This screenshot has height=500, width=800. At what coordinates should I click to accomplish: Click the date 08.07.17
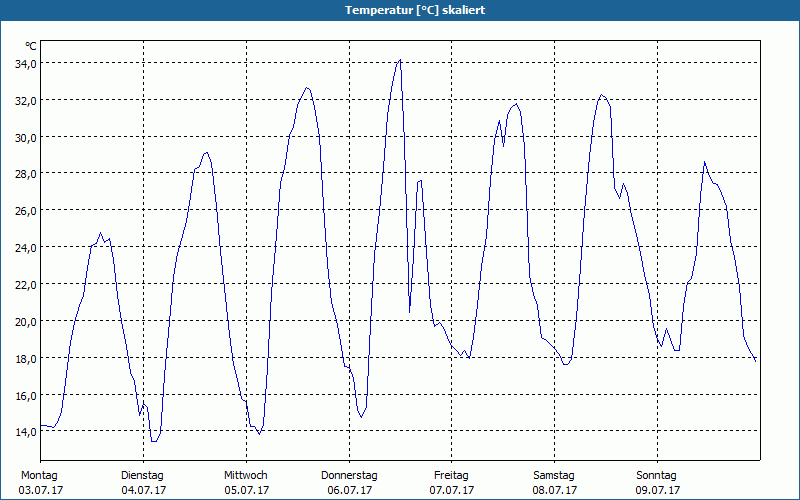pos(555,490)
